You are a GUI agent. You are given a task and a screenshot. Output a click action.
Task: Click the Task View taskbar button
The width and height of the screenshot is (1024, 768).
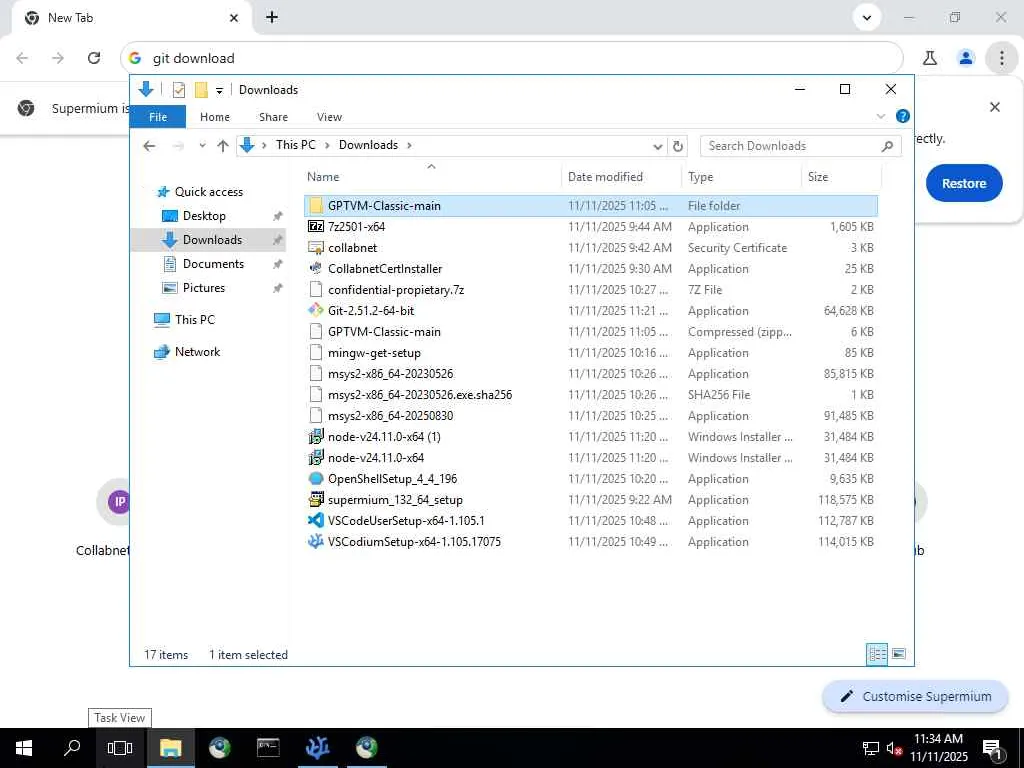click(120, 748)
